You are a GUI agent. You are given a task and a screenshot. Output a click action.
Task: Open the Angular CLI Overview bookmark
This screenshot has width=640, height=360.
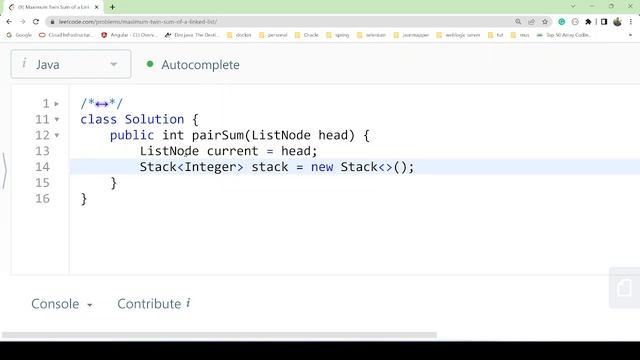tap(129, 35)
